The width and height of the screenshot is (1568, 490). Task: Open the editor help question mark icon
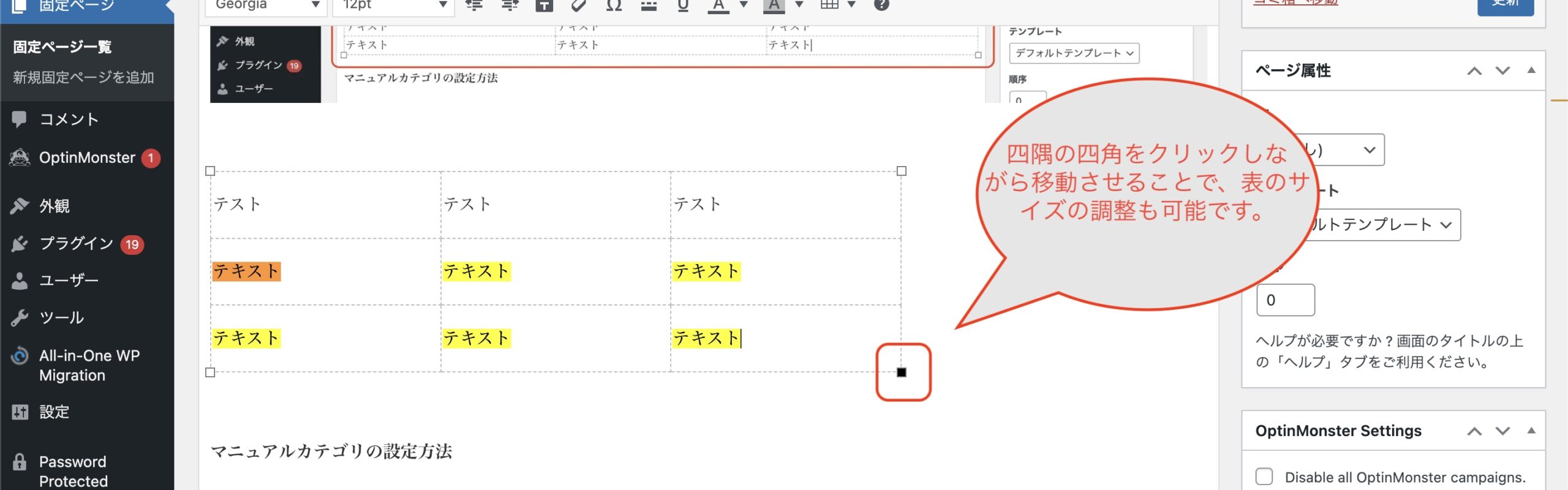[x=881, y=5]
